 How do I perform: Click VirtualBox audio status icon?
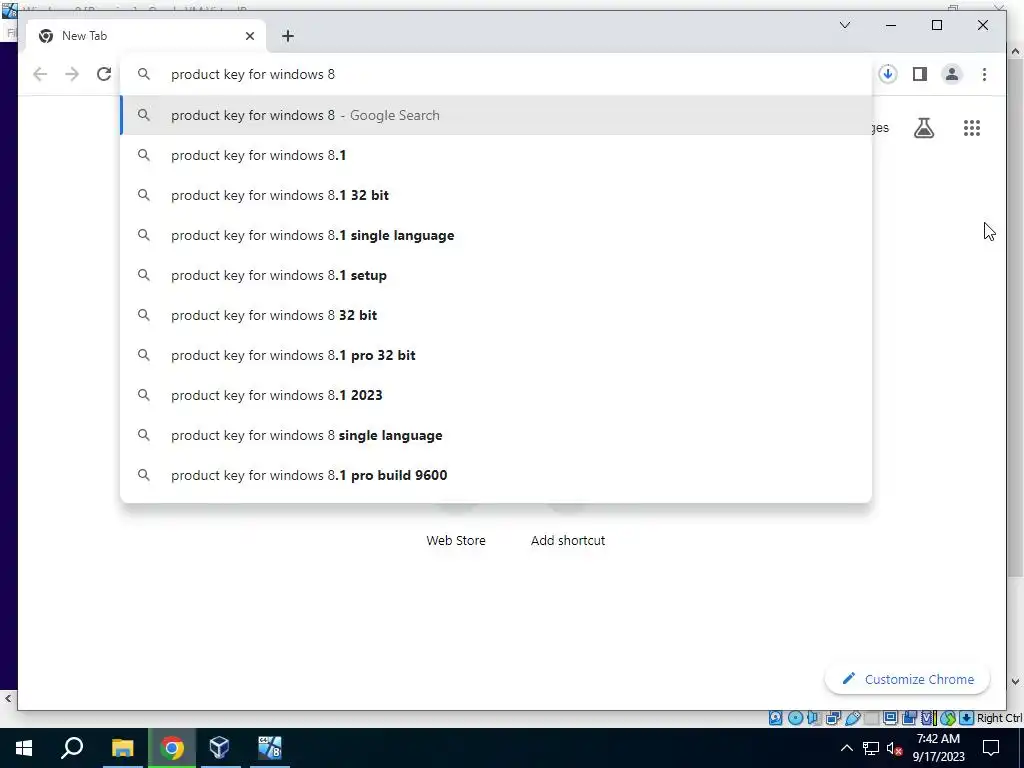pos(813,718)
